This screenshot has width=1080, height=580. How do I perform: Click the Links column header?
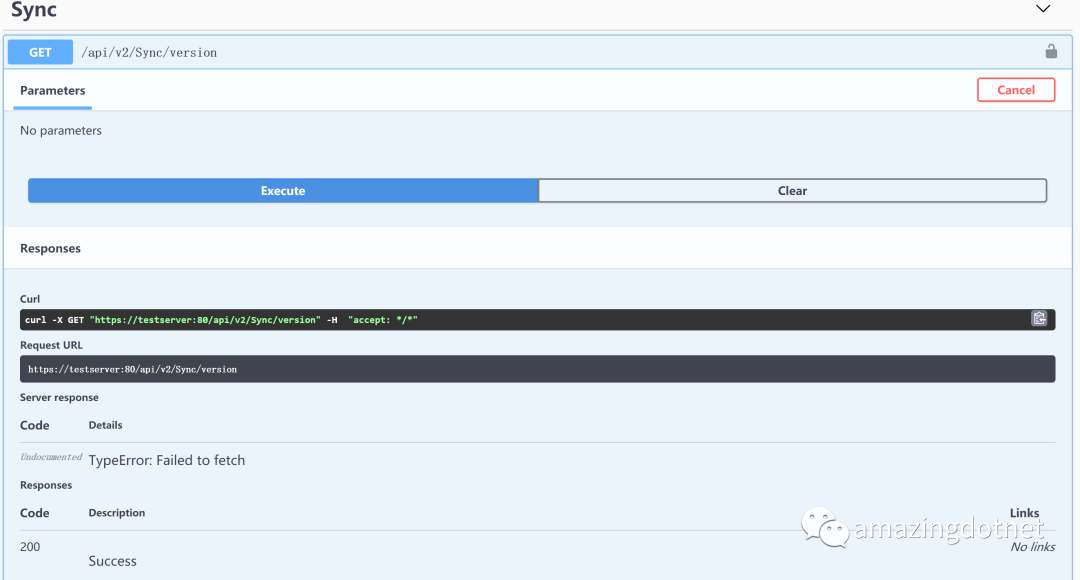click(1024, 513)
